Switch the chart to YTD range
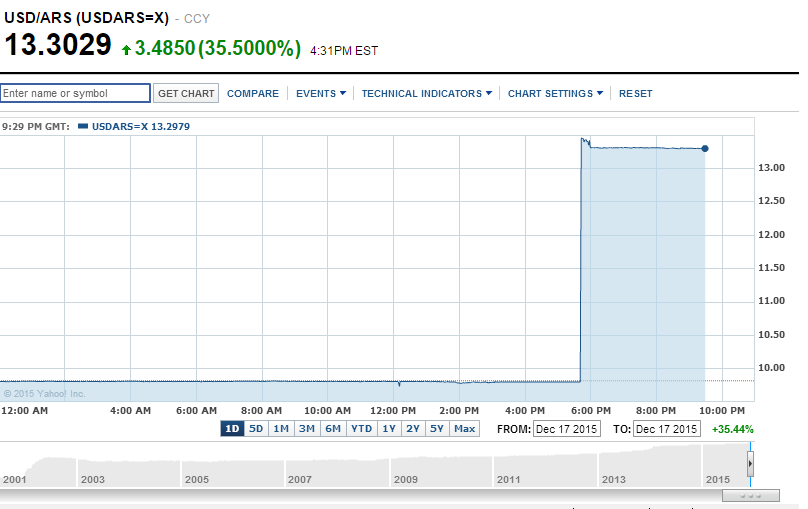The width and height of the screenshot is (808, 509). pyautogui.click(x=361, y=429)
